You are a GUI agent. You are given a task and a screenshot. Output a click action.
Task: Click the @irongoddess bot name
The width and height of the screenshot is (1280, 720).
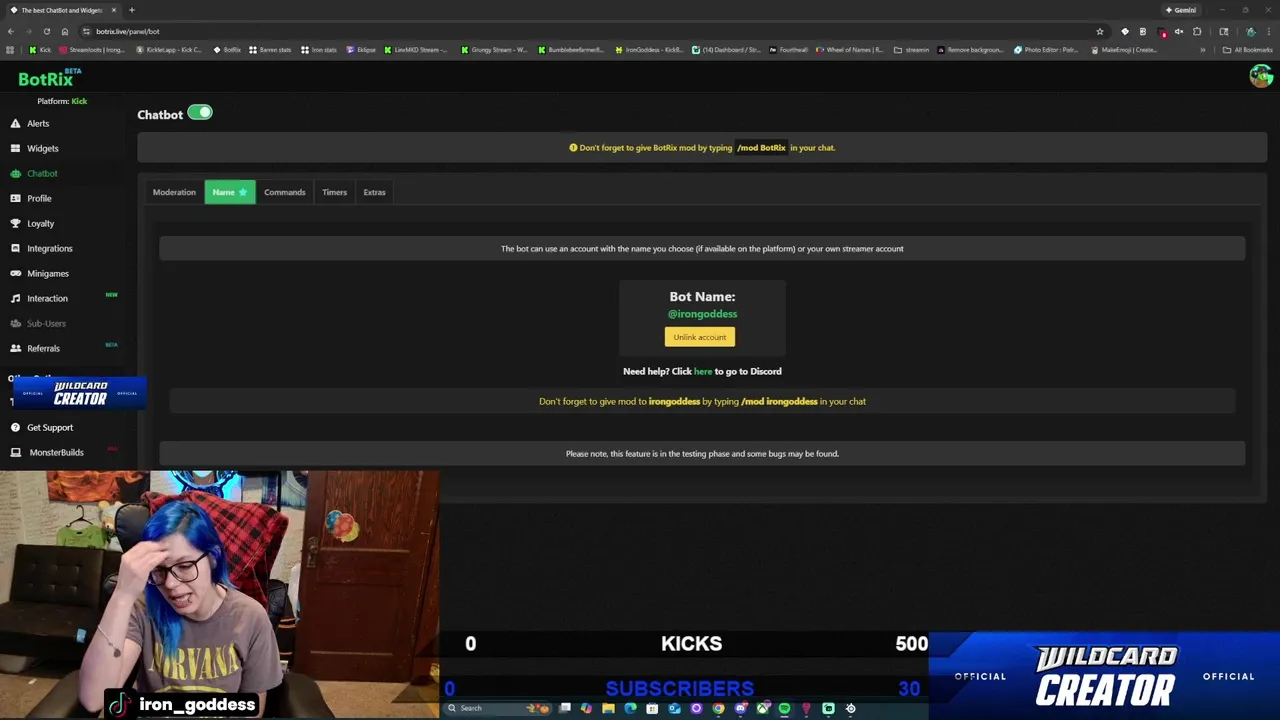tap(702, 314)
